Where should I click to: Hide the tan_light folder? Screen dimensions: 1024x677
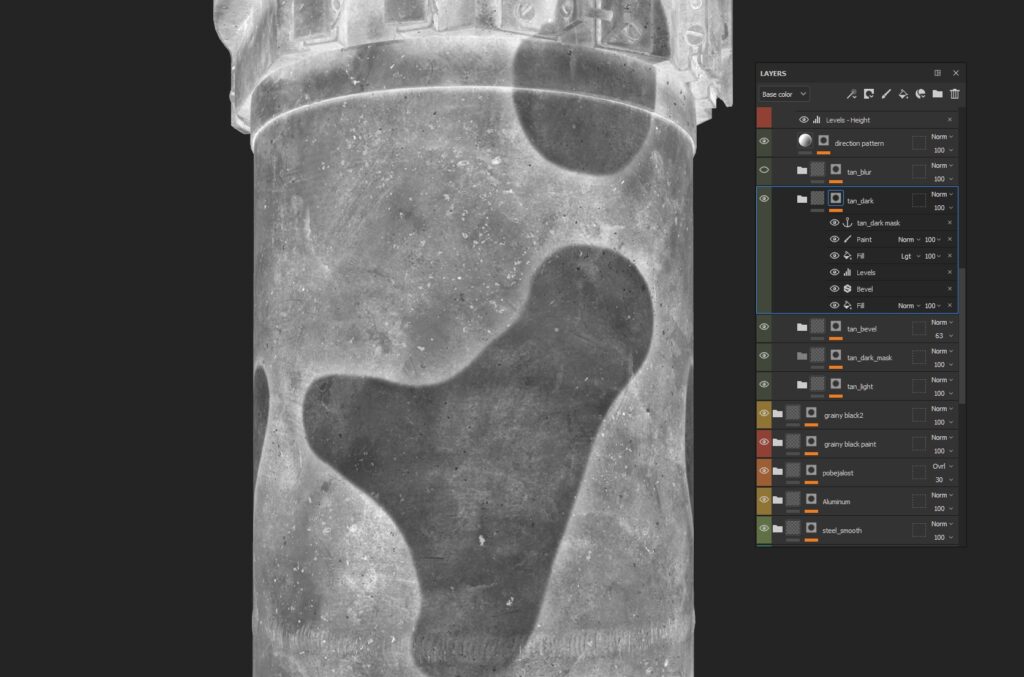[x=764, y=384]
